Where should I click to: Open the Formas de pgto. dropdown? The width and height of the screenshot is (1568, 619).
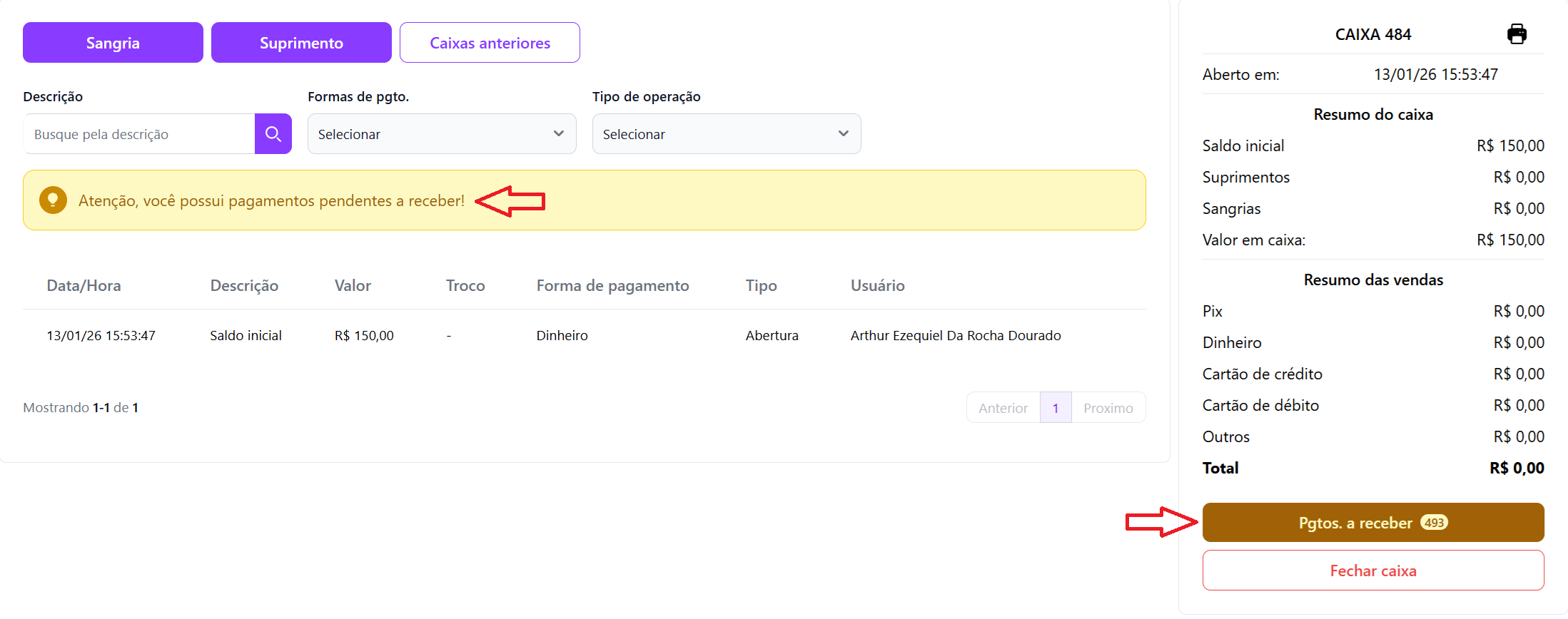pos(441,134)
